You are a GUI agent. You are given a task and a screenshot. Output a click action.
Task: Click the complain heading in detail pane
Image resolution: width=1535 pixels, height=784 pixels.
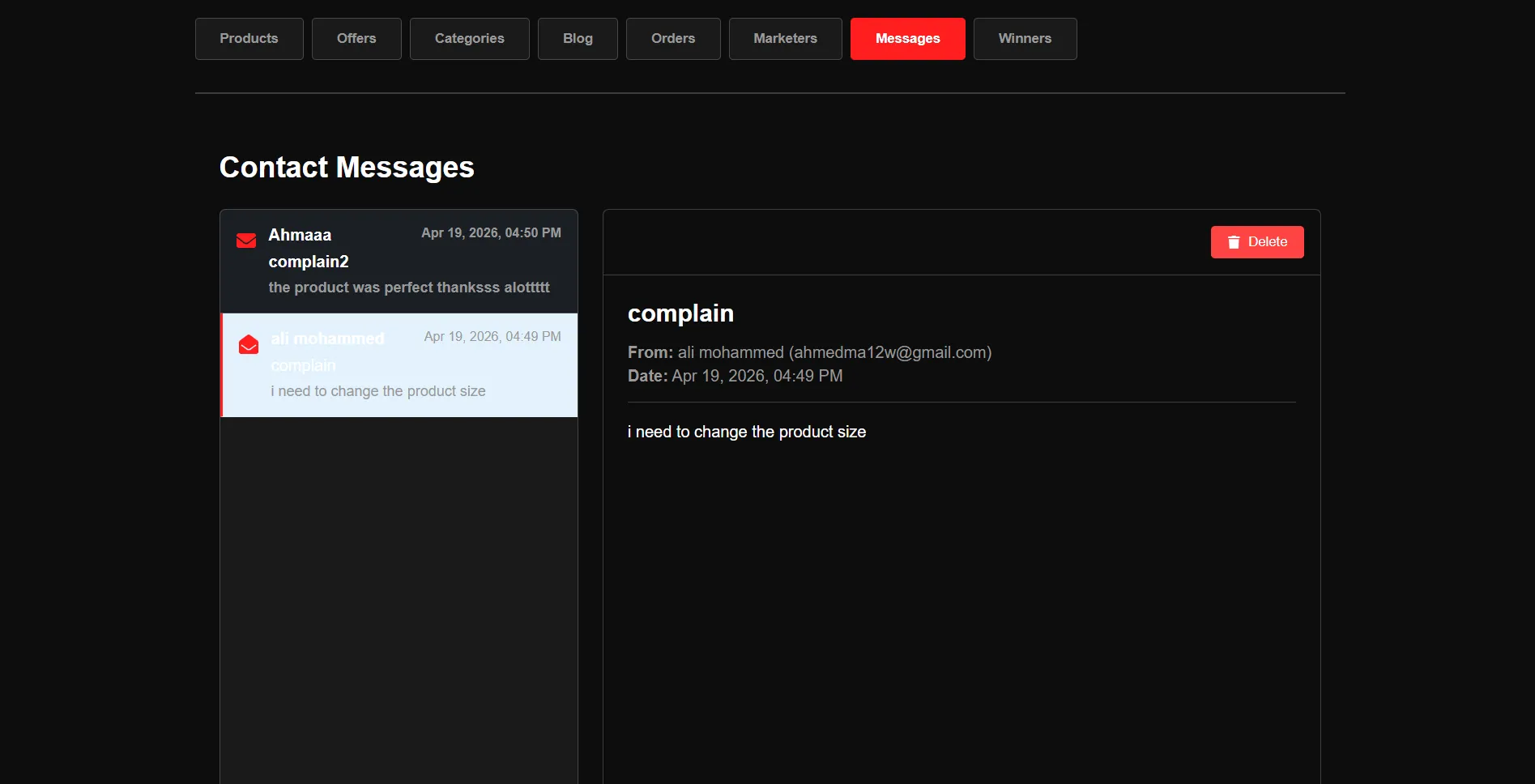[x=680, y=313]
